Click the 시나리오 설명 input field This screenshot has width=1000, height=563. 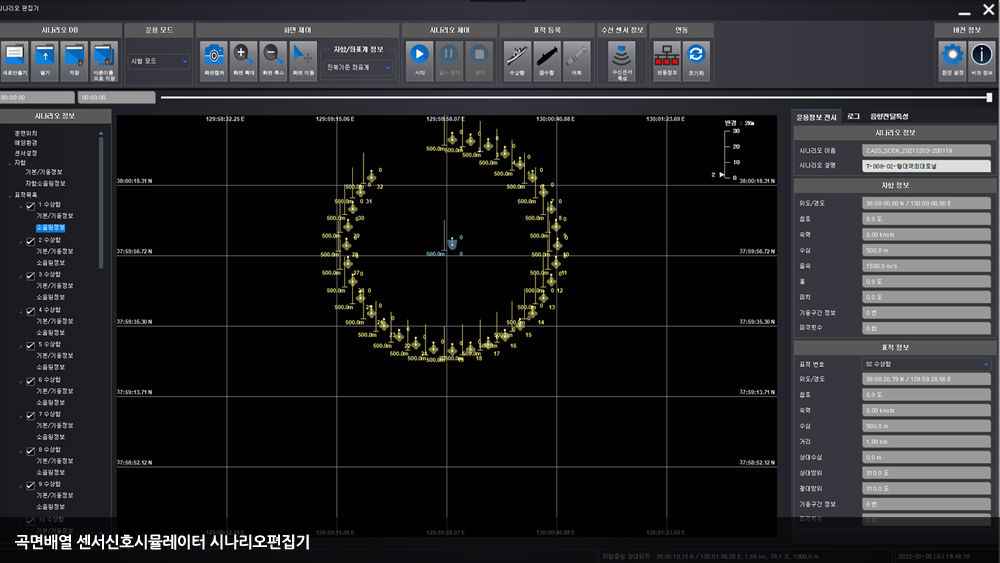click(926, 166)
